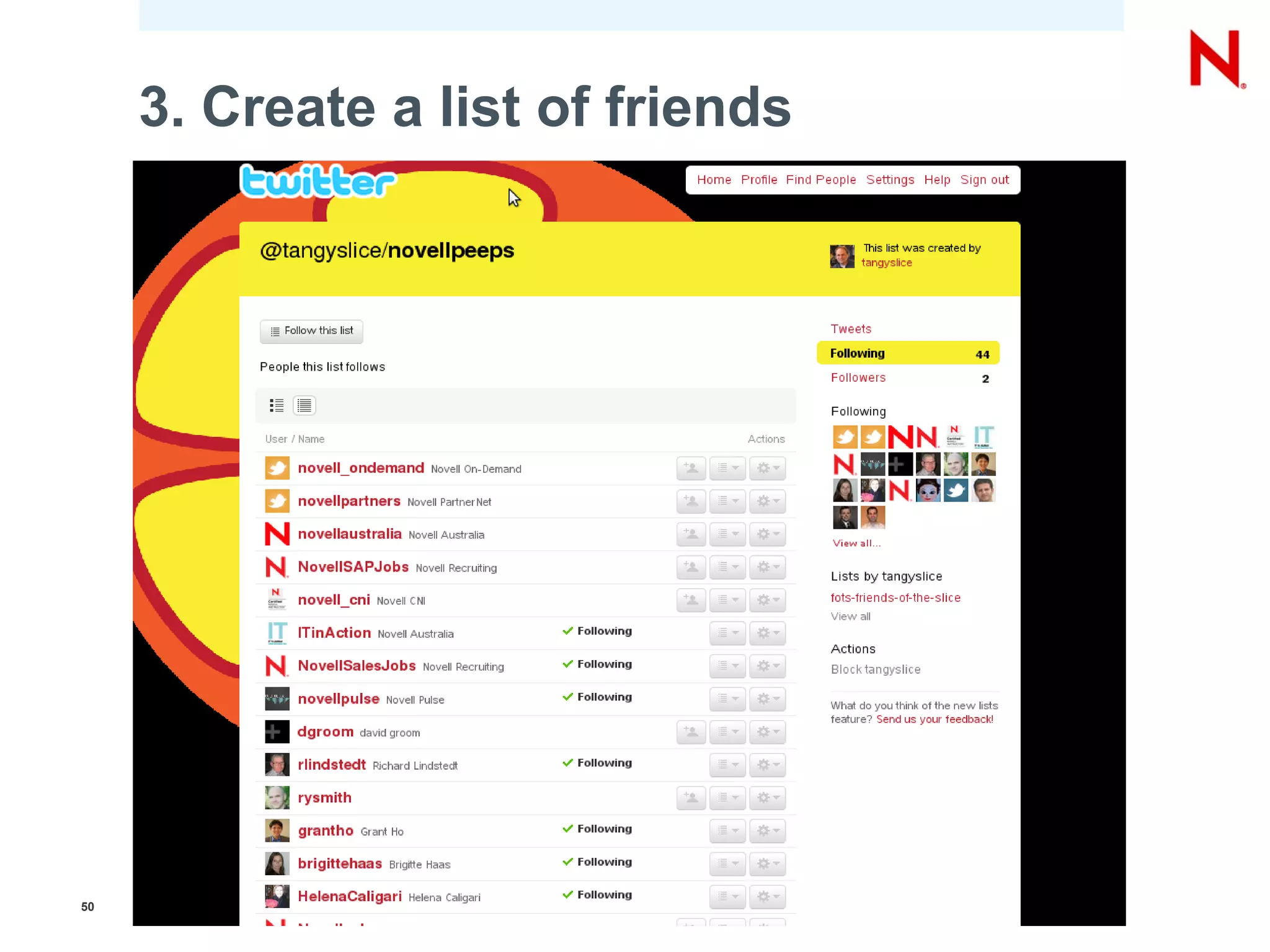The image size is (1270, 952).
Task: Switch to expanded list view icon
Action: coord(277,405)
